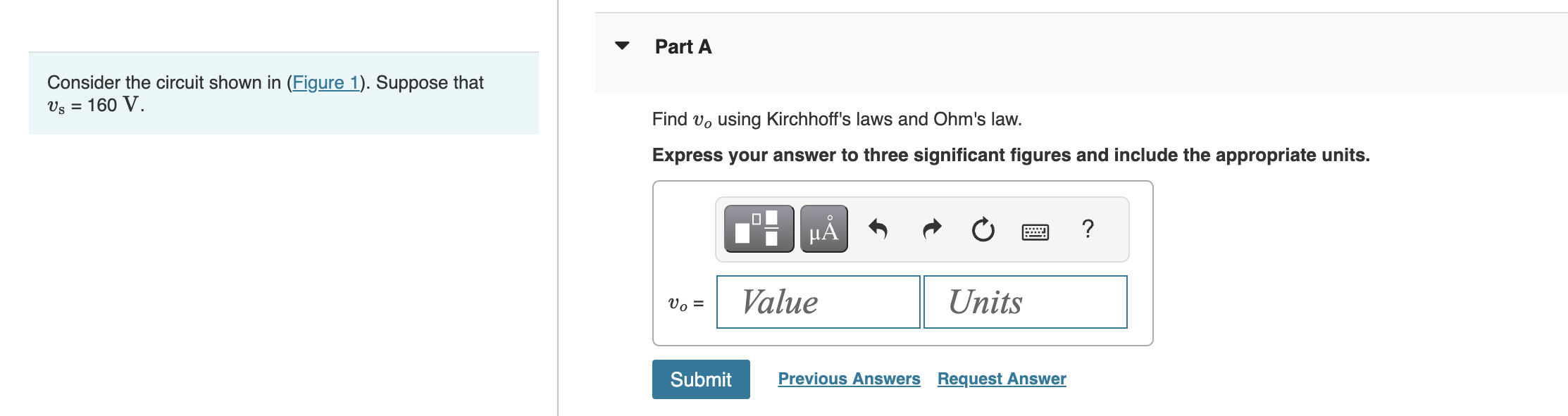1568x416 pixels.
Task: Focus the Value answer input box
Action: [818, 302]
